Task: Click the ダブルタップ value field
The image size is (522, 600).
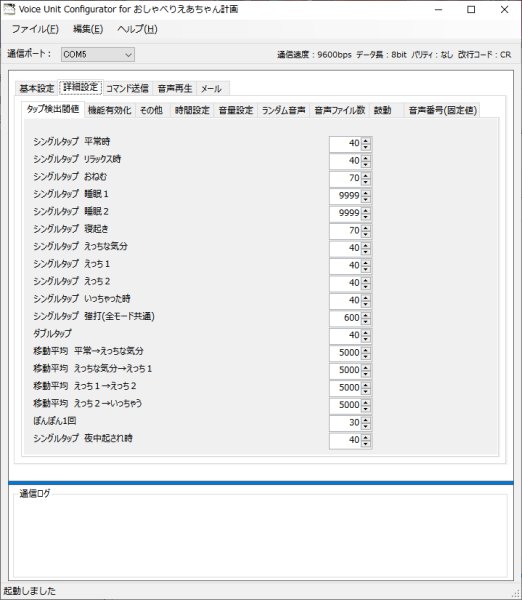Action: [x=346, y=336]
